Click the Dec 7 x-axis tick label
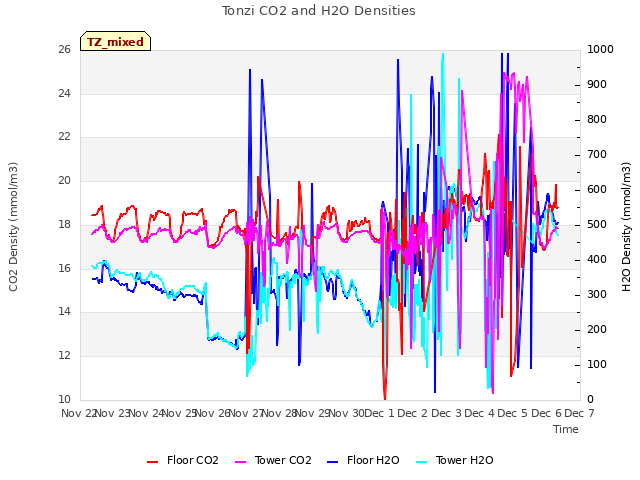The height and width of the screenshot is (480, 640). pos(579,413)
